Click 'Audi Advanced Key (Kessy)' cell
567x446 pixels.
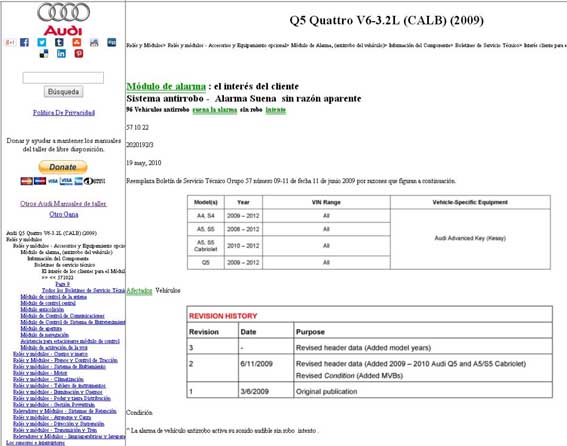pos(470,238)
